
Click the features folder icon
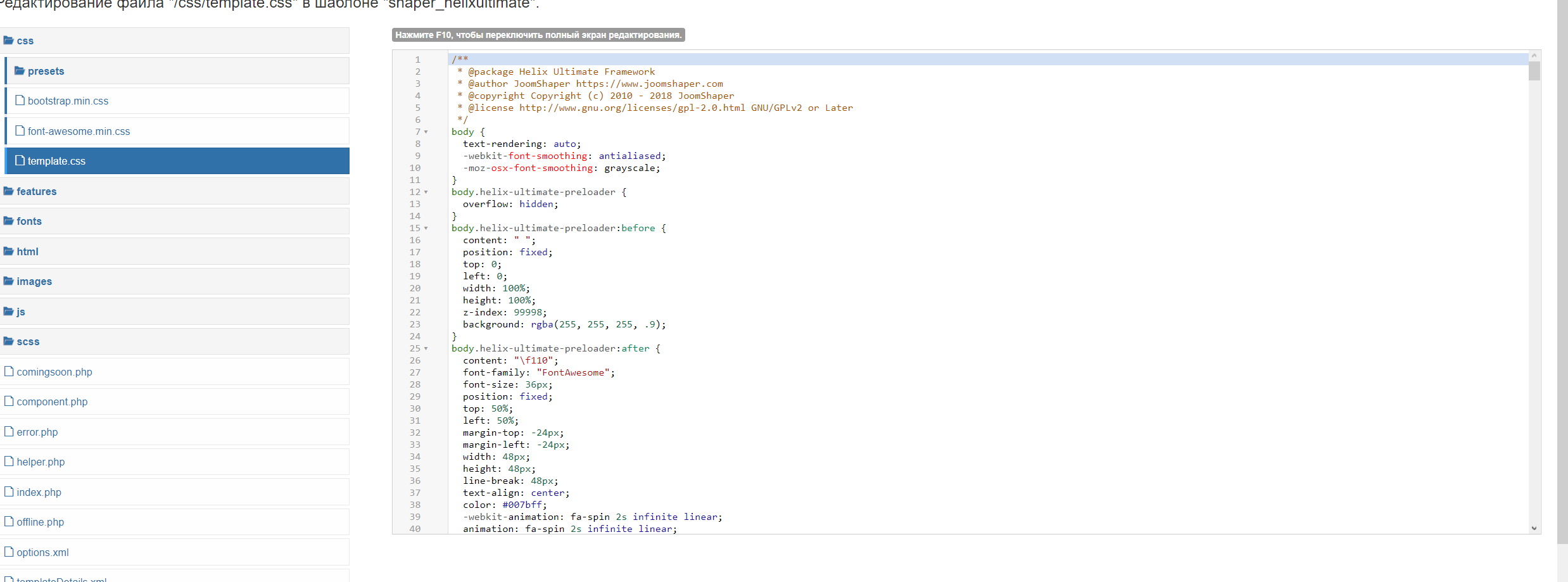[8, 191]
